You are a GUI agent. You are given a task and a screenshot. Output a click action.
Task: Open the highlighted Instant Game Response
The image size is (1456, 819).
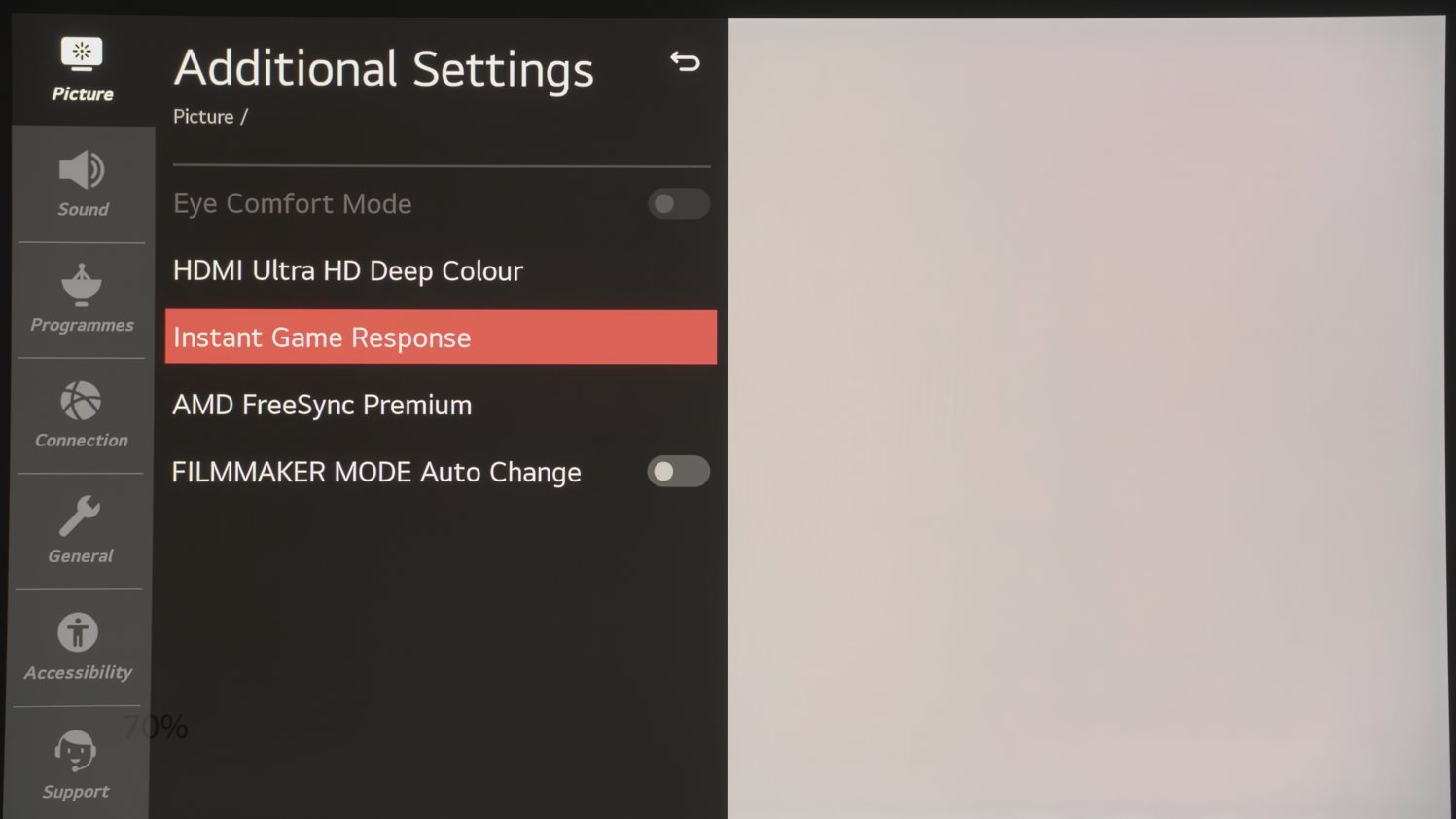pos(441,338)
